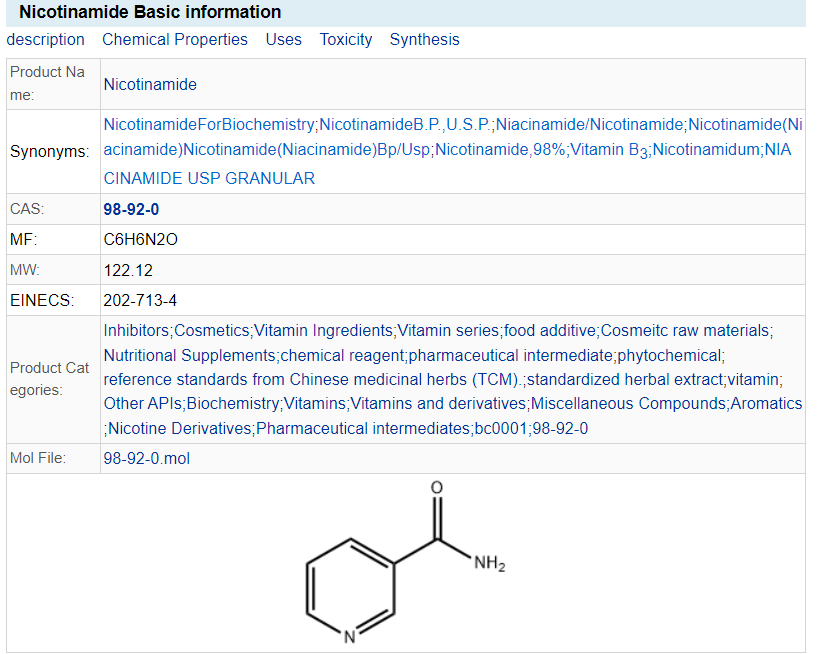Open the Other APIs category
The height and width of the screenshot is (654, 820).
143,404
